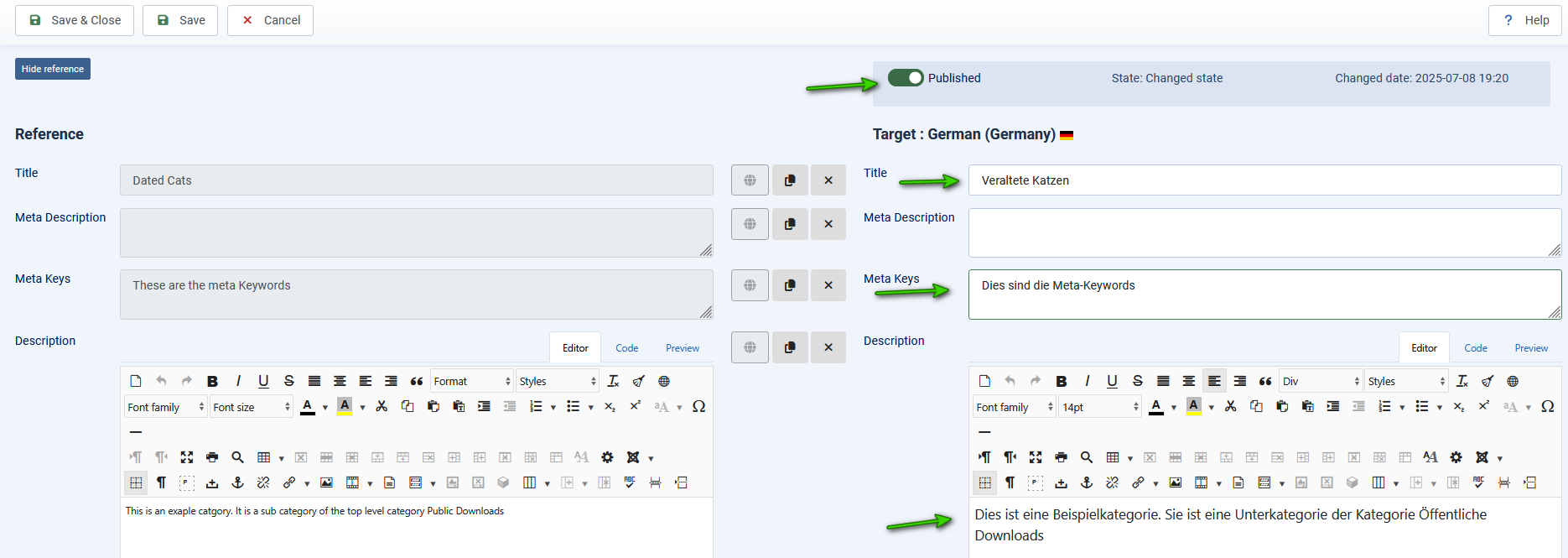This screenshot has width=1568, height=558.
Task: Open Font size dropdown in reference editor
Action: [x=251, y=407]
